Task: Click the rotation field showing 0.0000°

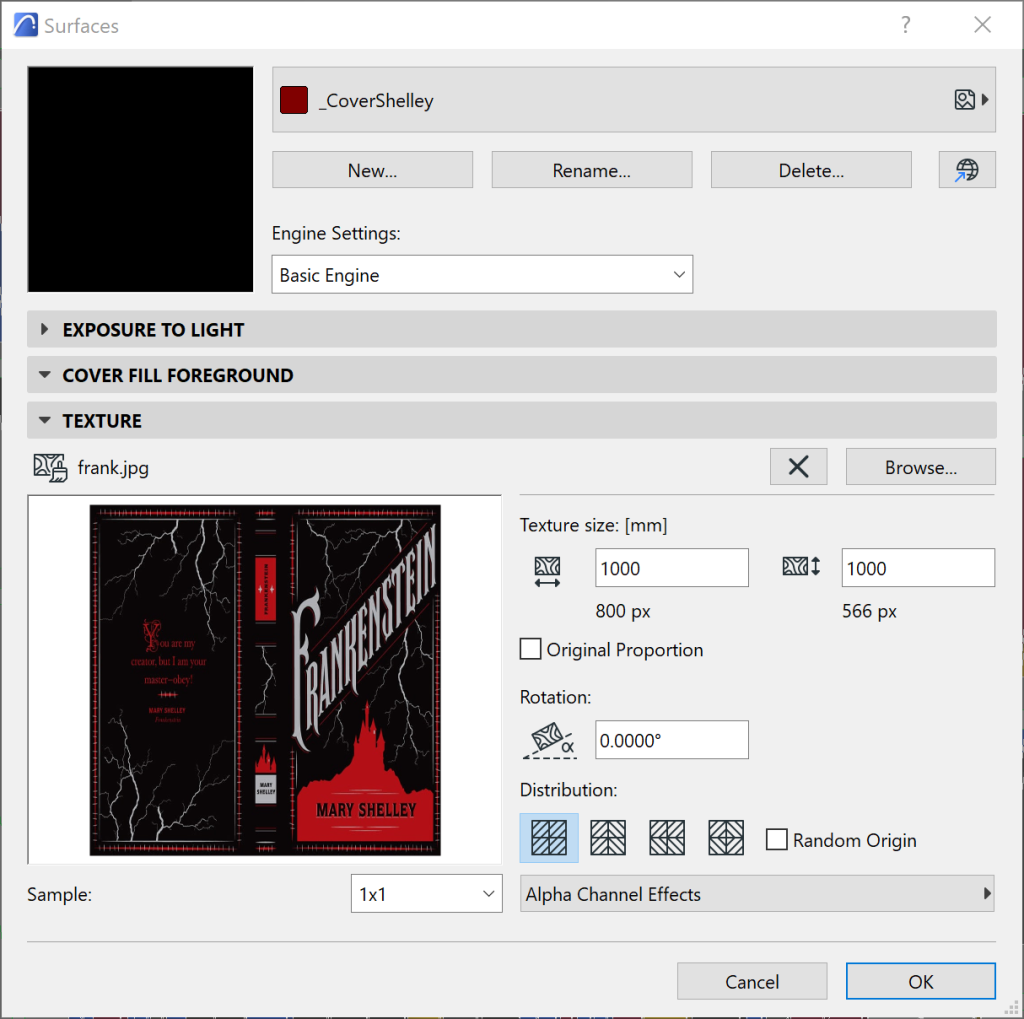Action: coord(671,740)
